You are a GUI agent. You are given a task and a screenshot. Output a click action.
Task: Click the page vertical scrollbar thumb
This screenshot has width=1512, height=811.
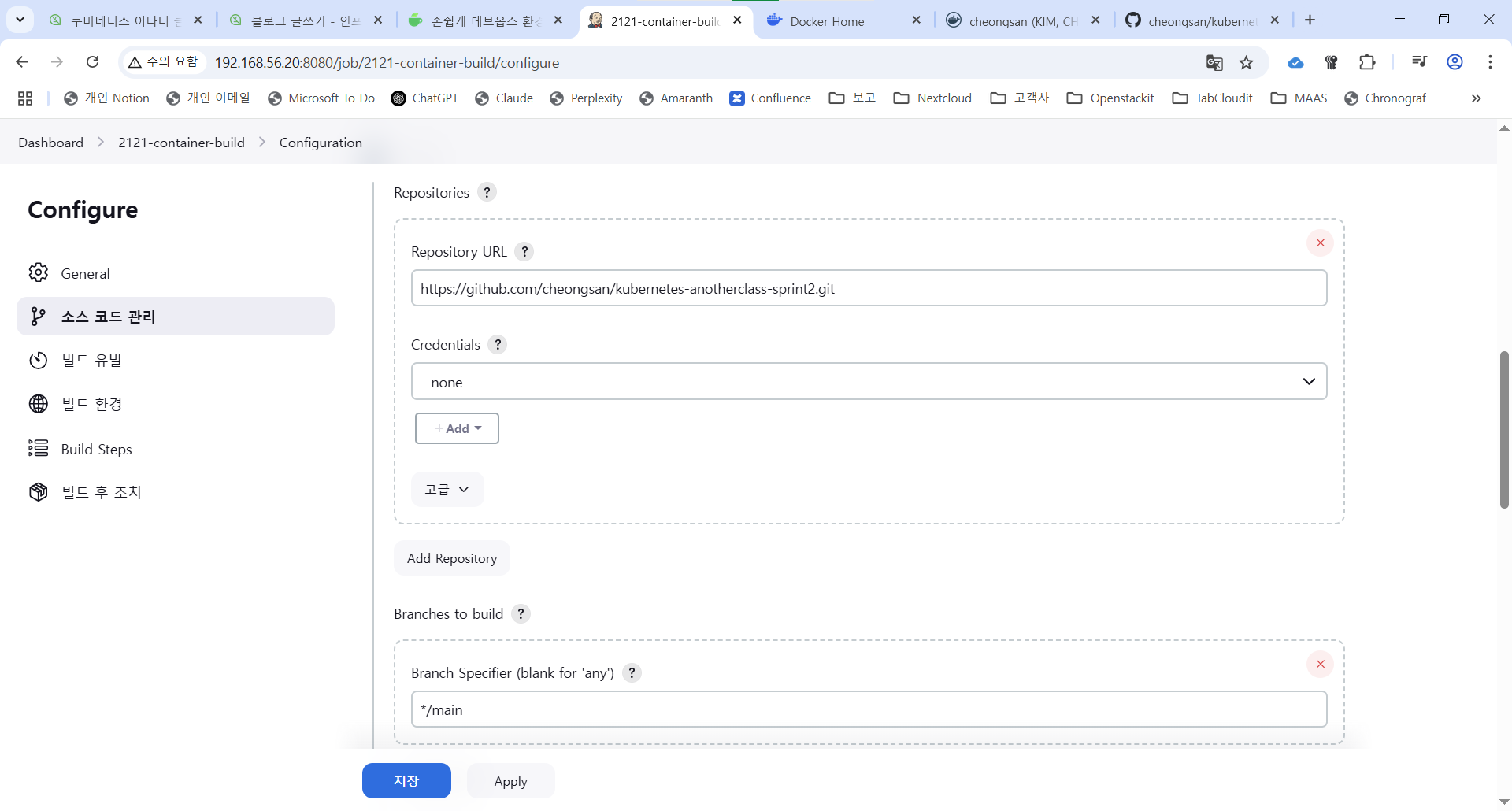pos(1504,430)
